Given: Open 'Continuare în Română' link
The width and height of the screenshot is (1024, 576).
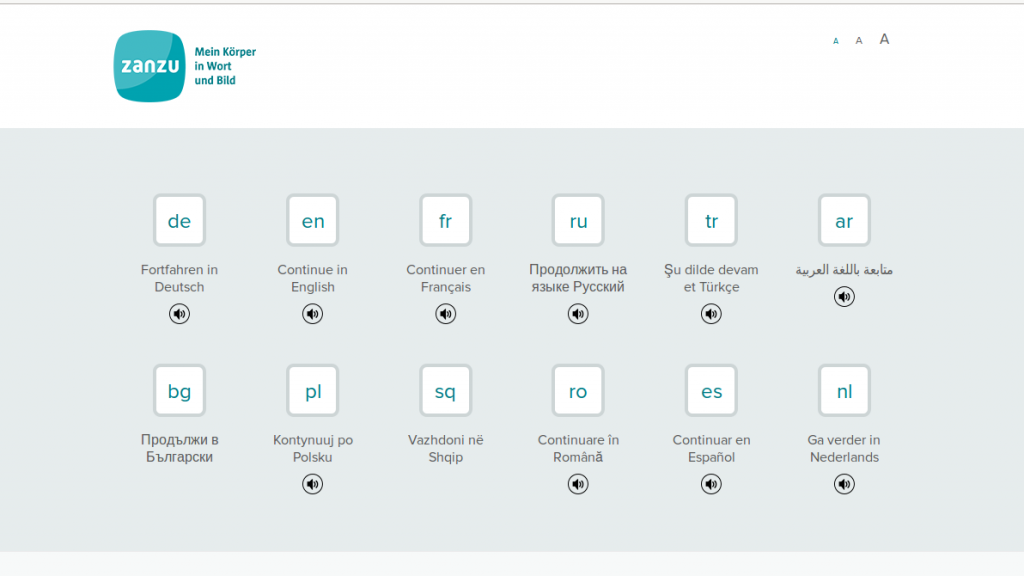Looking at the screenshot, I should point(578,448).
